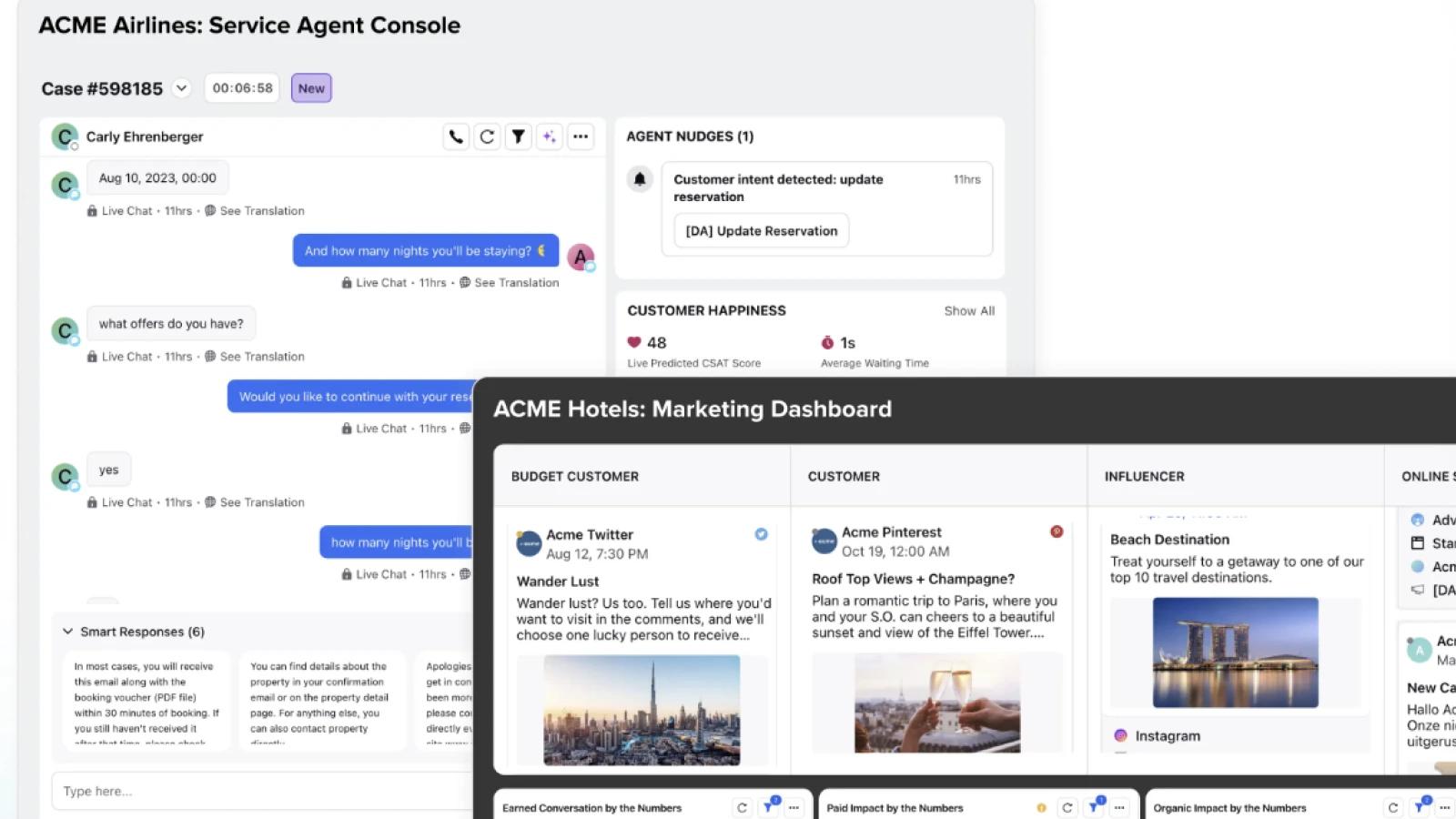
Task: Open more options on Earned Conversation by the Numbers
Action: click(x=794, y=807)
